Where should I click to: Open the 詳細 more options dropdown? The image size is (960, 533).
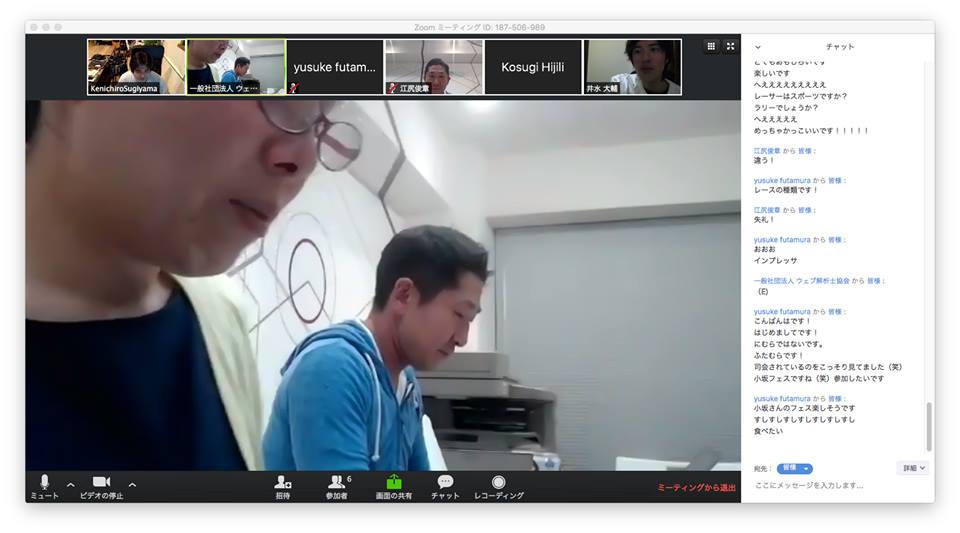[x=913, y=468]
